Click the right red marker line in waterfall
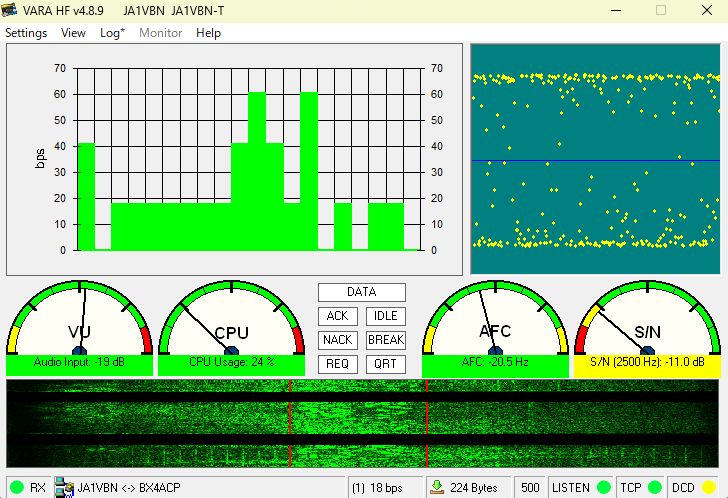The image size is (728, 498). 427,423
